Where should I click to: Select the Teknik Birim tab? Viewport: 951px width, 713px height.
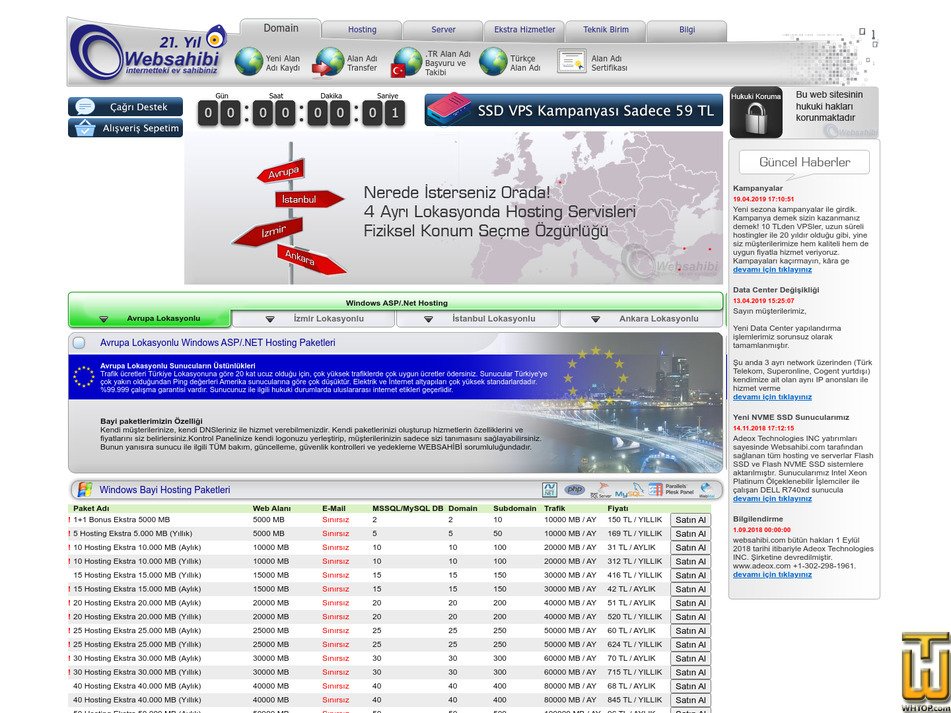(606, 30)
